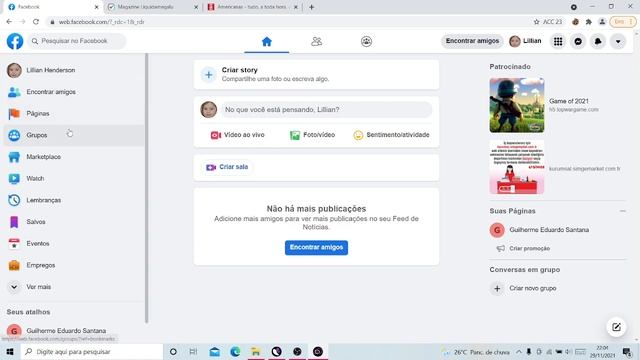Click the Criar story plus icon
Image resolution: width=640 pixels, height=360 pixels.
pos(209,75)
